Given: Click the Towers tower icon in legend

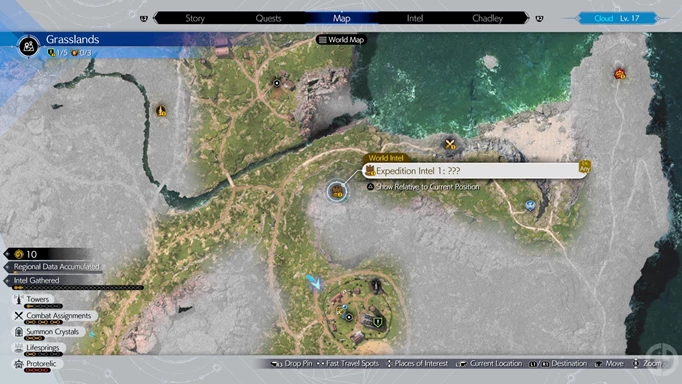Looking at the screenshot, I should pyautogui.click(x=18, y=299).
